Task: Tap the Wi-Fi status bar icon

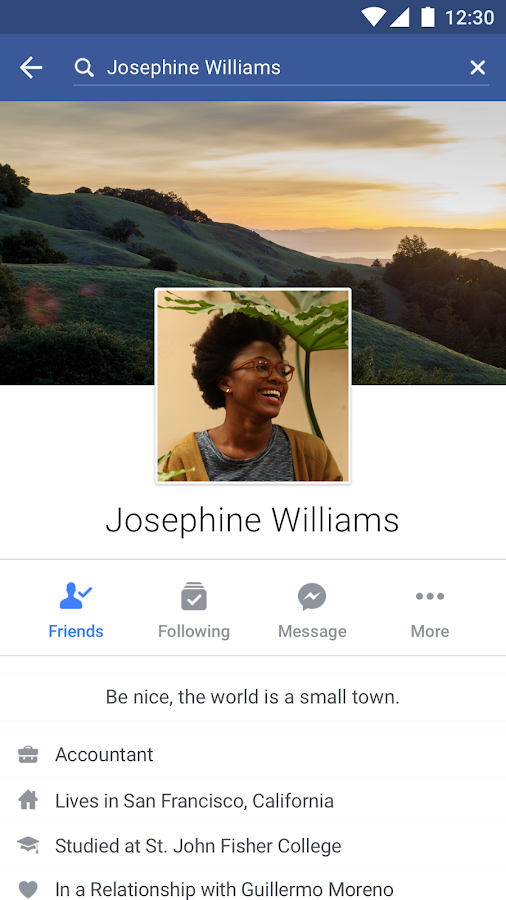Action: (x=373, y=17)
